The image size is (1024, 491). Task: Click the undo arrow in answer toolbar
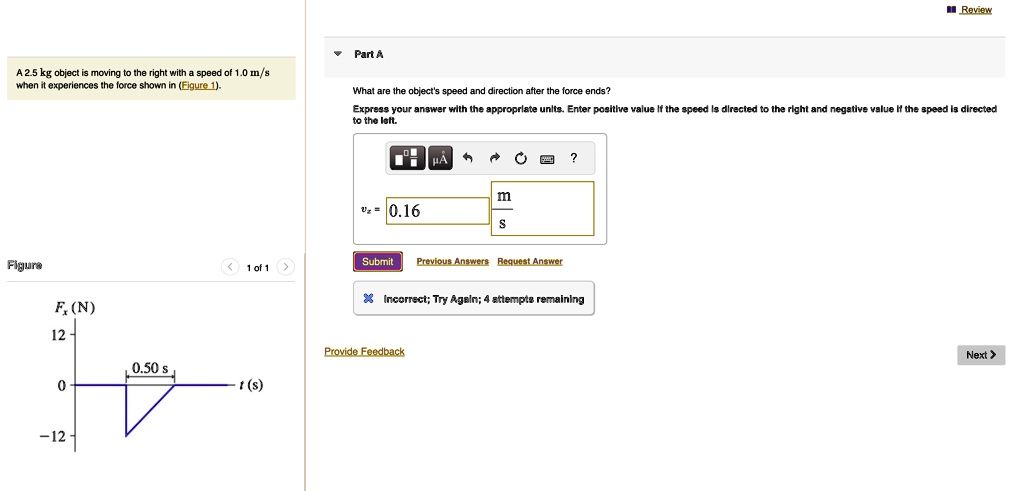click(467, 158)
